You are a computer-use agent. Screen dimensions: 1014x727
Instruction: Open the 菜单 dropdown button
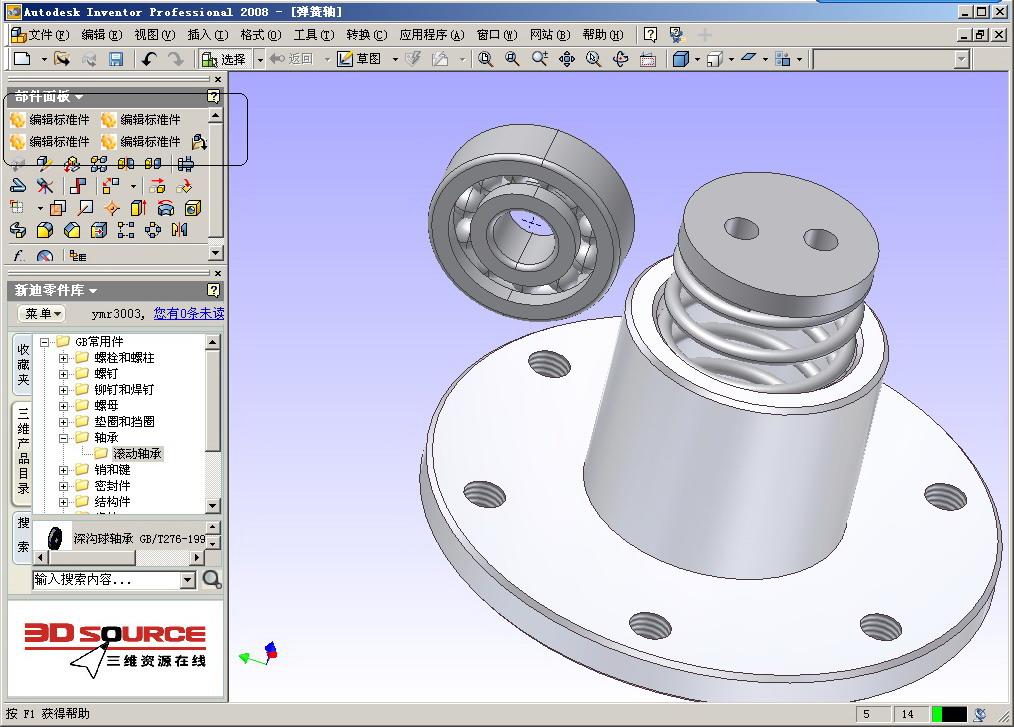point(43,314)
